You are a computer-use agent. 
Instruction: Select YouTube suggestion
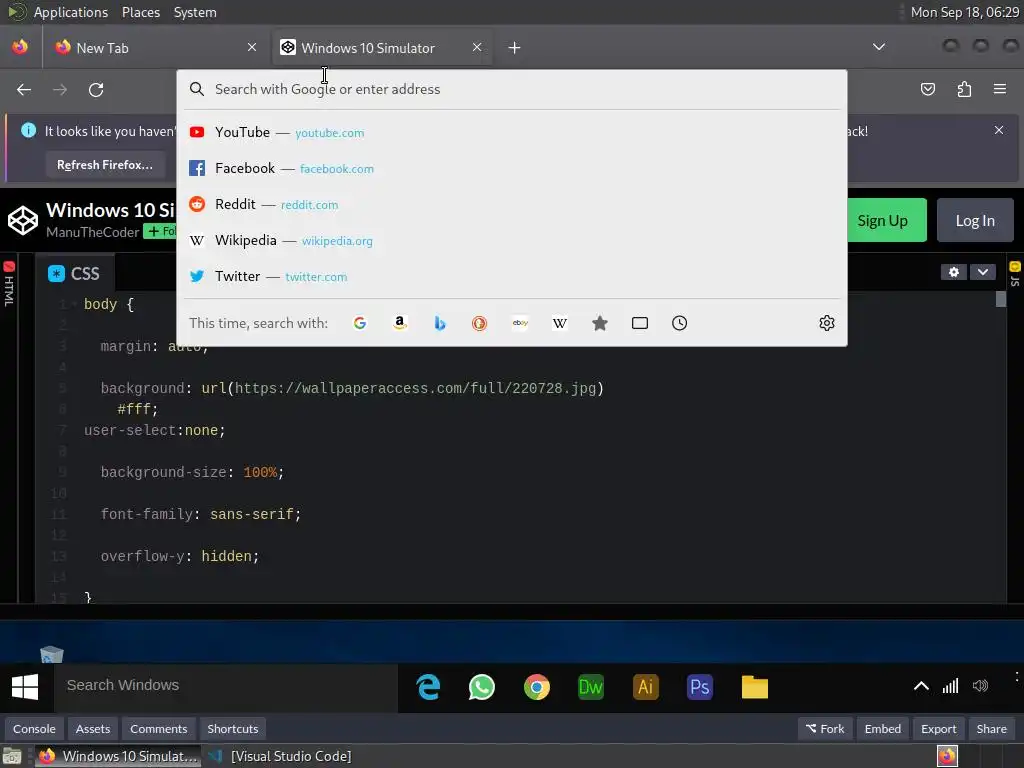click(512, 133)
